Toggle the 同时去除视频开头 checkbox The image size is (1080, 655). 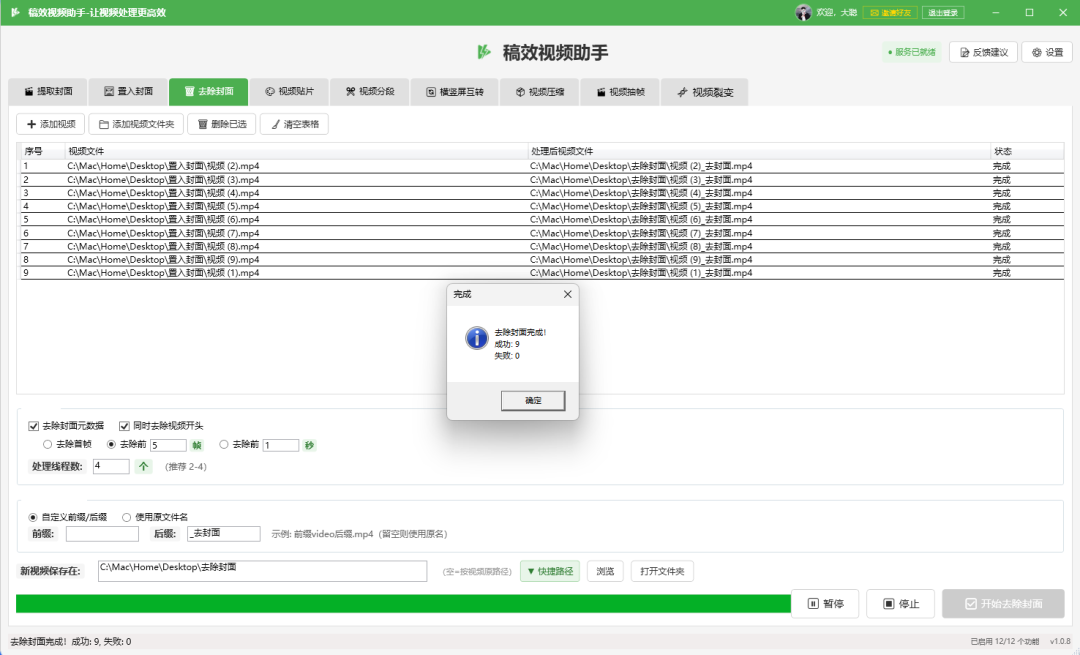pos(125,425)
